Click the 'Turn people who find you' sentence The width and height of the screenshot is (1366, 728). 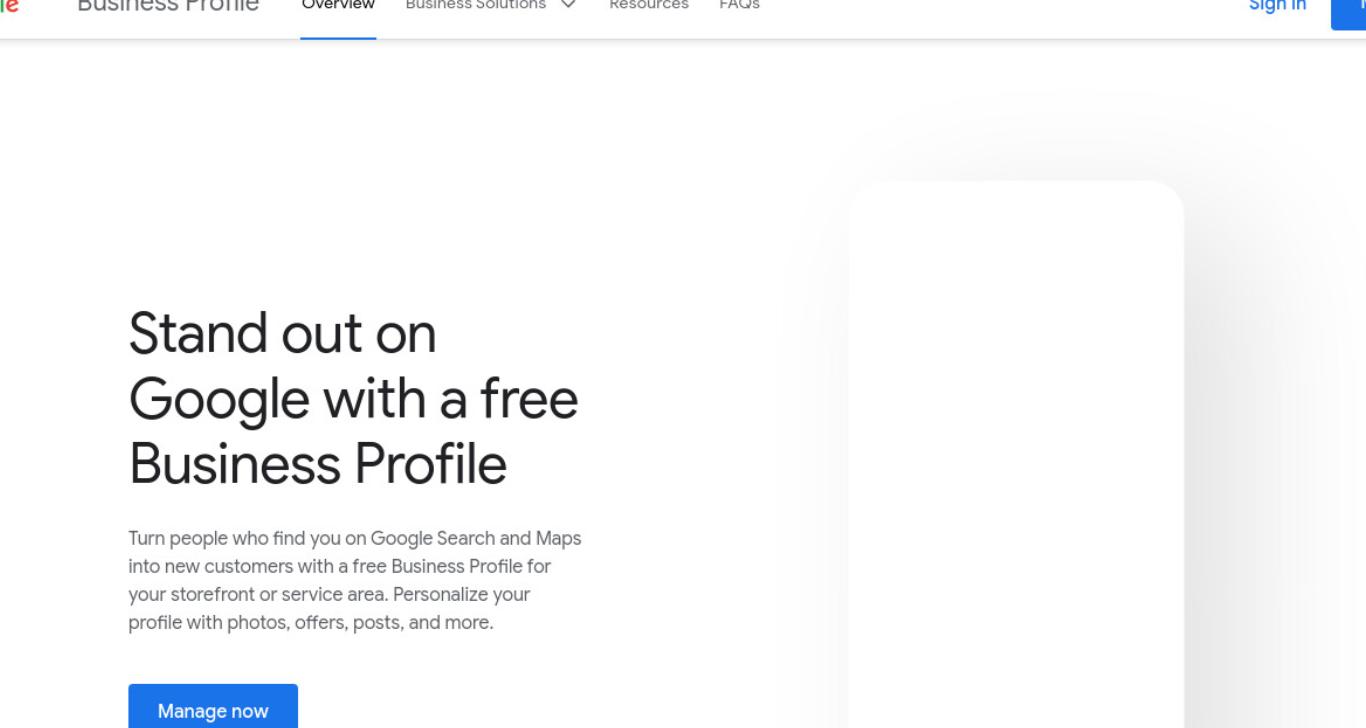click(355, 538)
